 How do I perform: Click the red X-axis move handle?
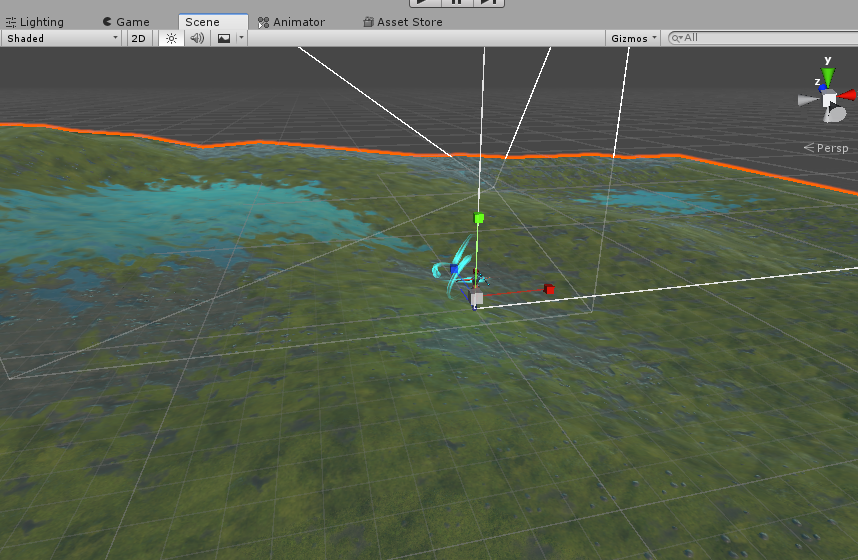[549, 289]
